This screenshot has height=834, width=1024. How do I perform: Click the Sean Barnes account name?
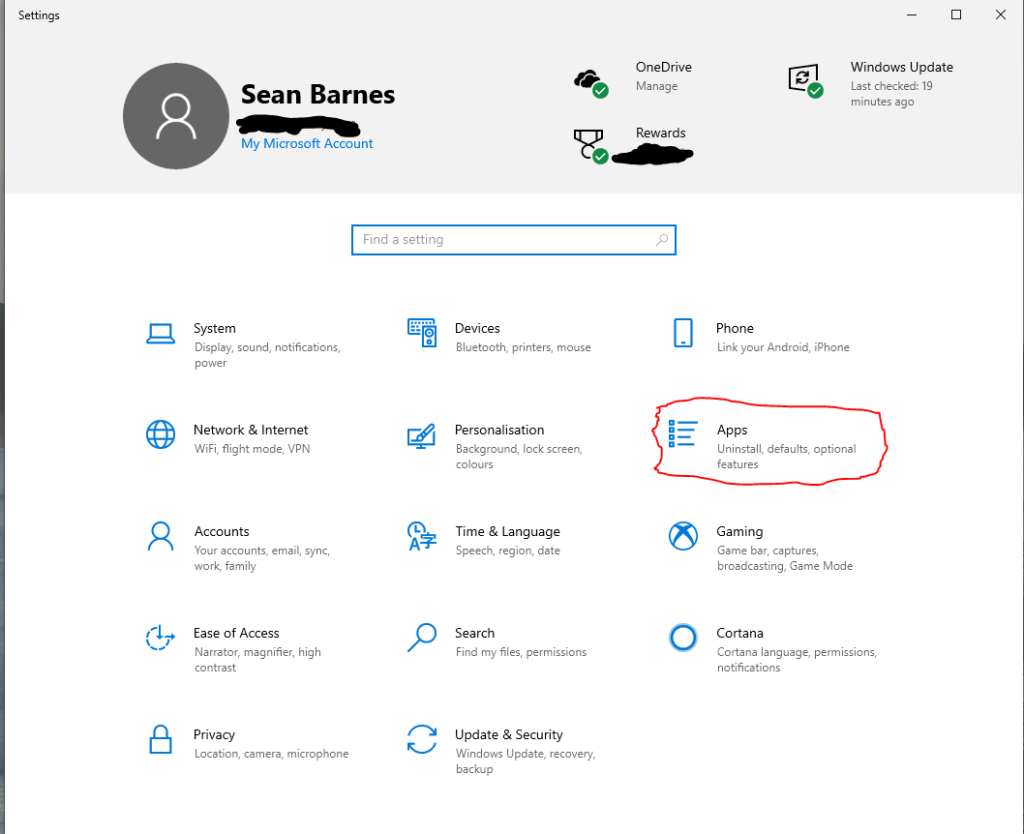pyautogui.click(x=317, y=95)
